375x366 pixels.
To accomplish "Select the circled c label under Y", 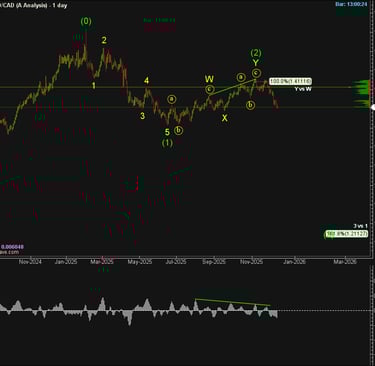I will click(x=256, y=73).
